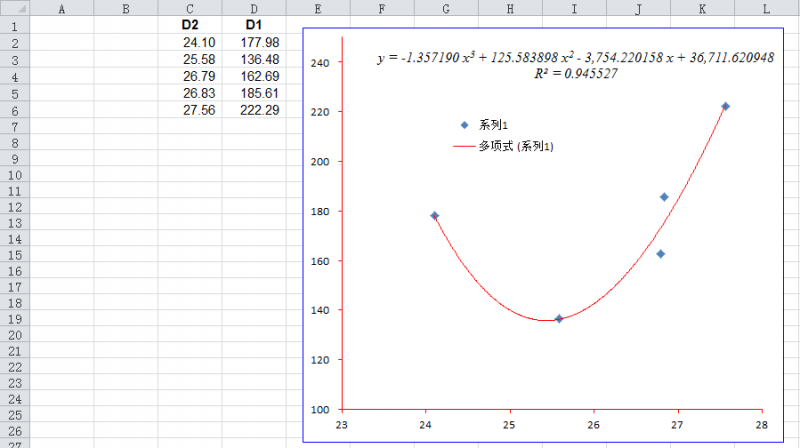
Task: Select column C header
Action: click(x=190, y=8)
